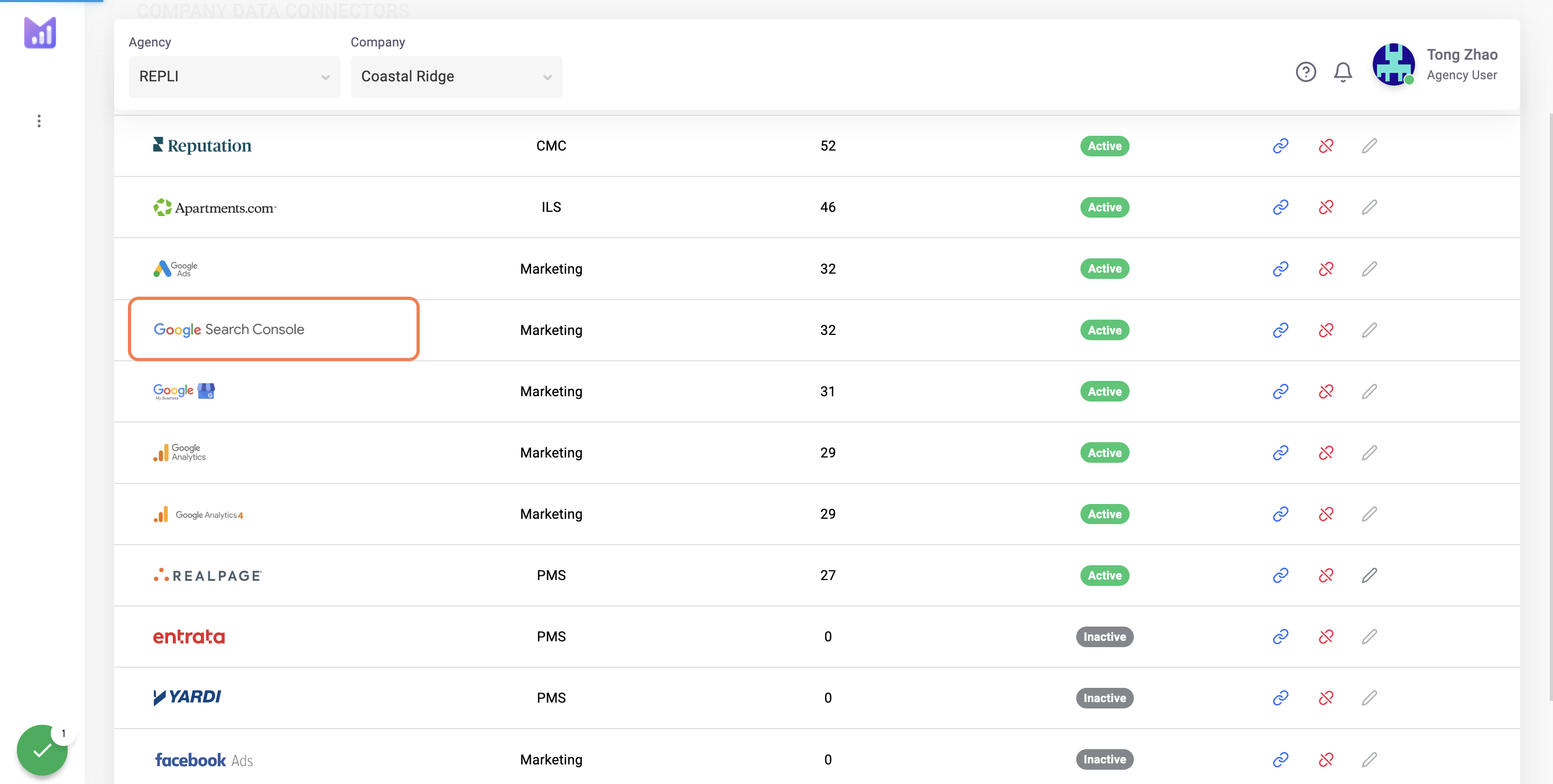Click count '52' in Reputation row

click(x=828, y=146)
